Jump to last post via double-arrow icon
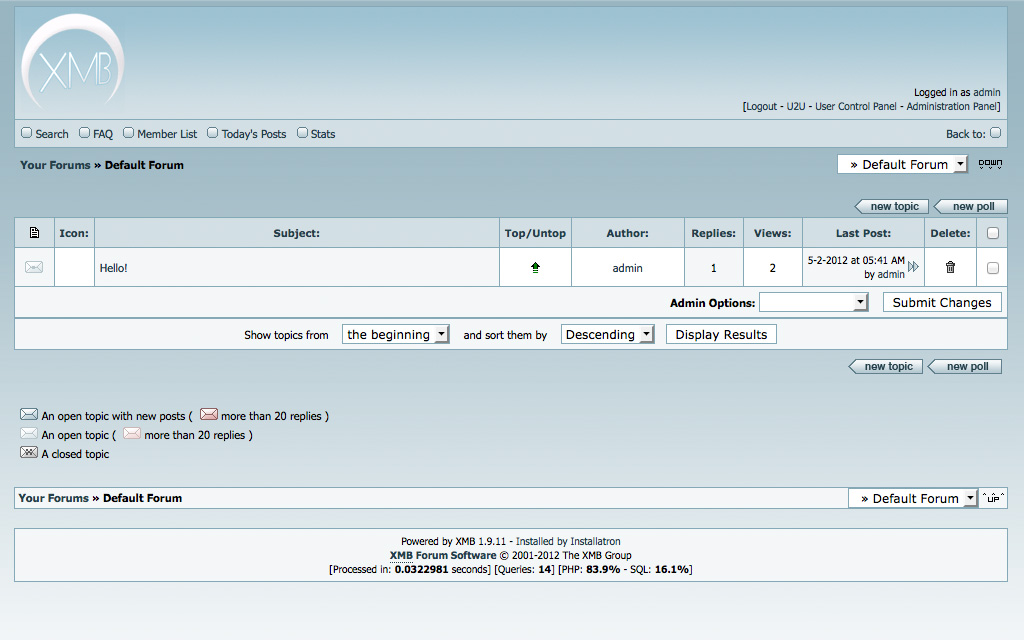The width and height of the screenshot is (1024, 640). 913,267
